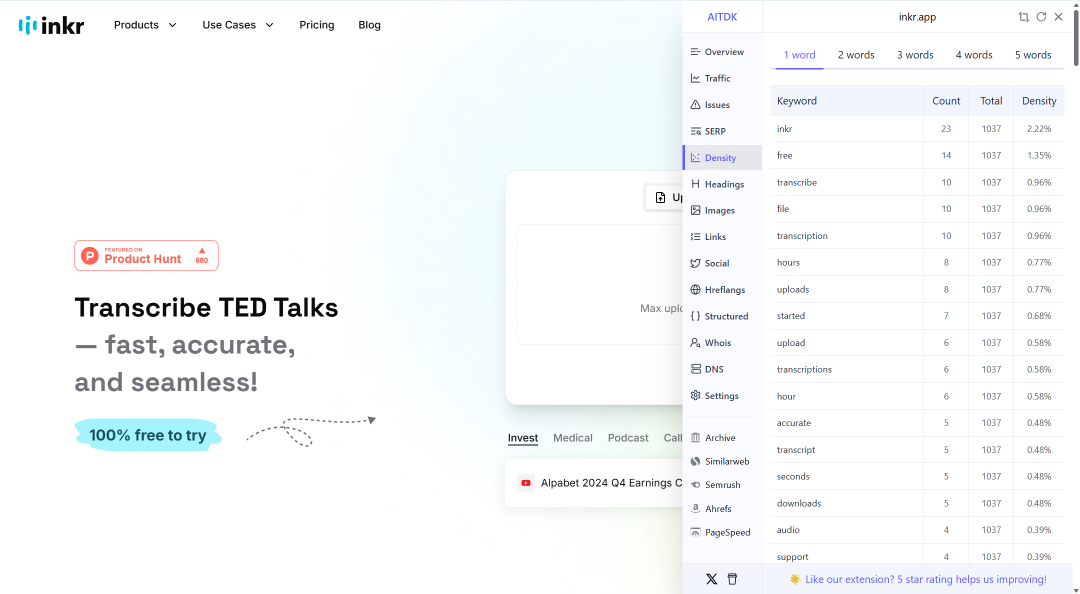Open the PageSpeed icon
This screenshot has height=594, width=1080.
[x=696, y=533]
